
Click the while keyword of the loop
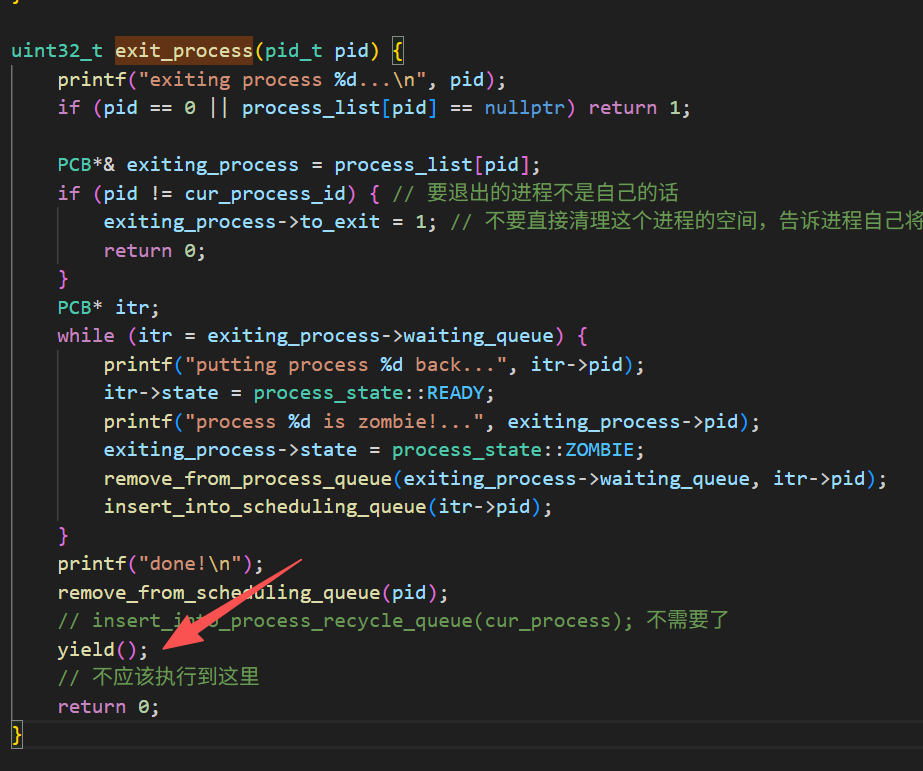click(x=86, y=336)
